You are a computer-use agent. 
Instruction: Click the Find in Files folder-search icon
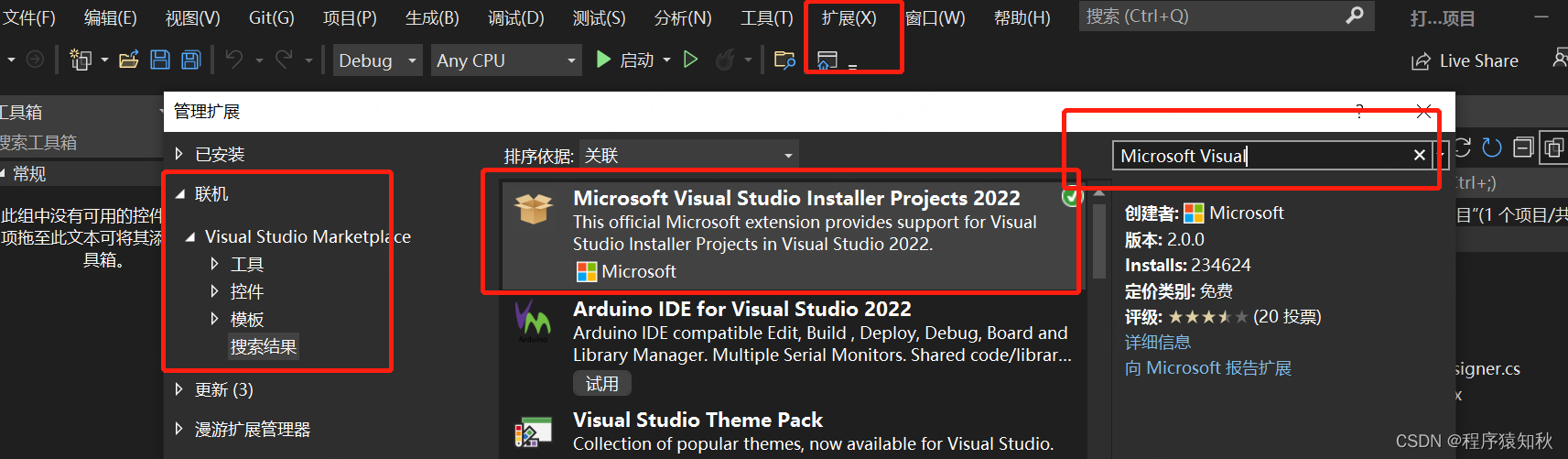(784, 60)
